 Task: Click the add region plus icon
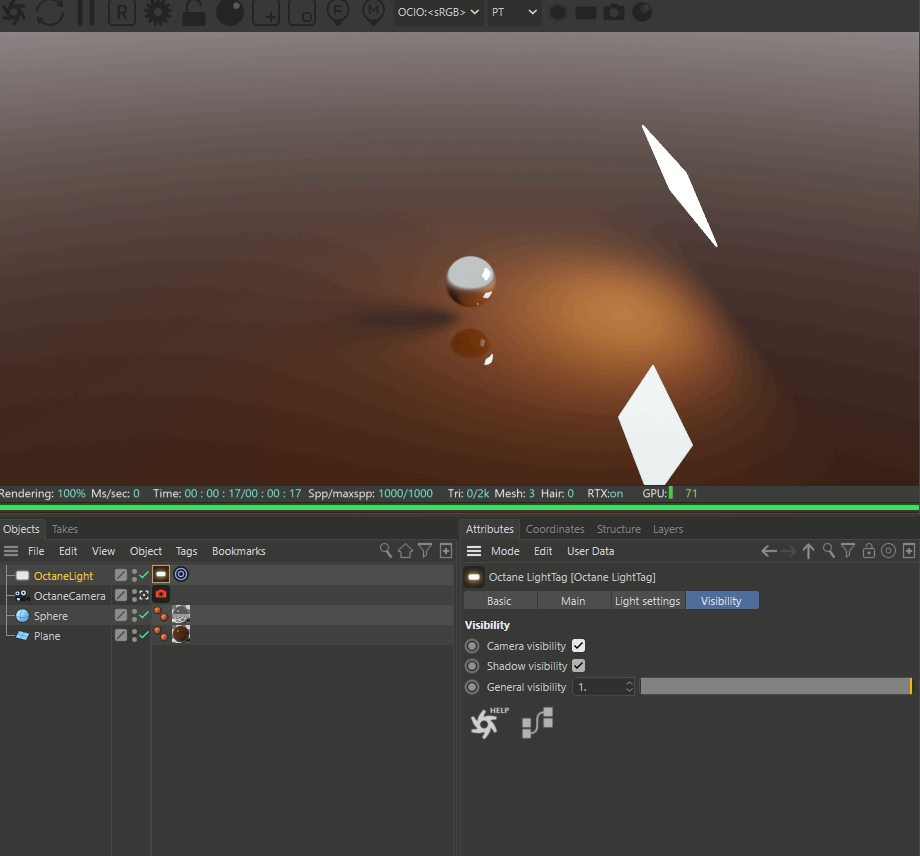[266, 12]
